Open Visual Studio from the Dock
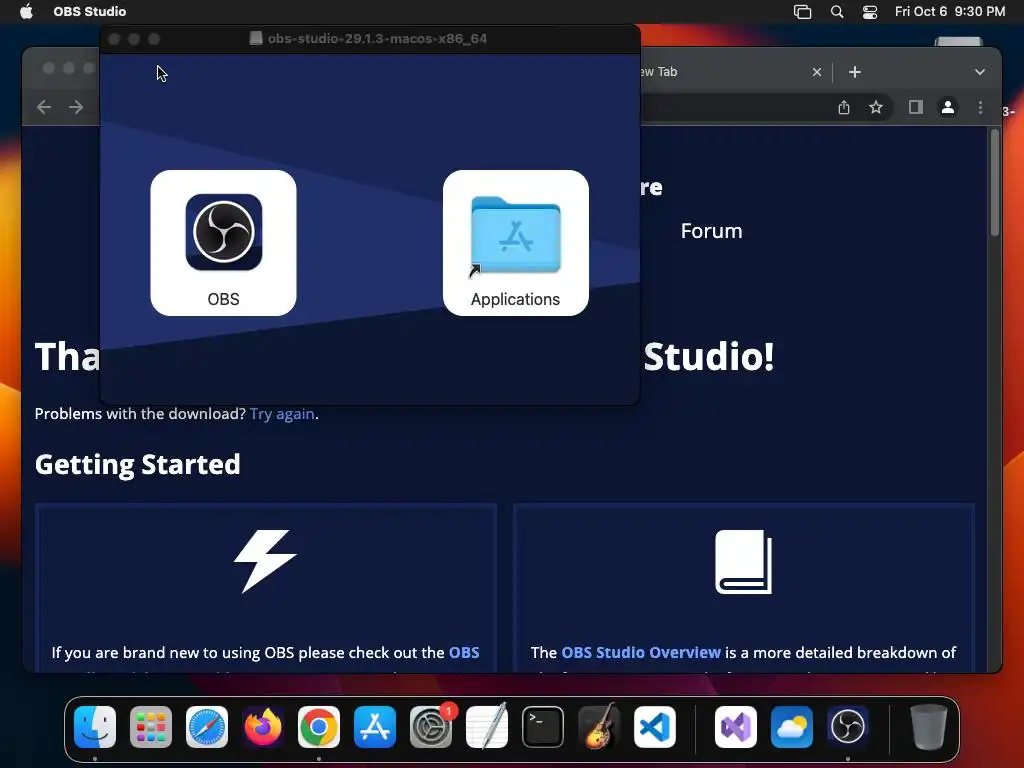Image resolution: width=1024 pixels, height=768 pixels. coord(736,726)
